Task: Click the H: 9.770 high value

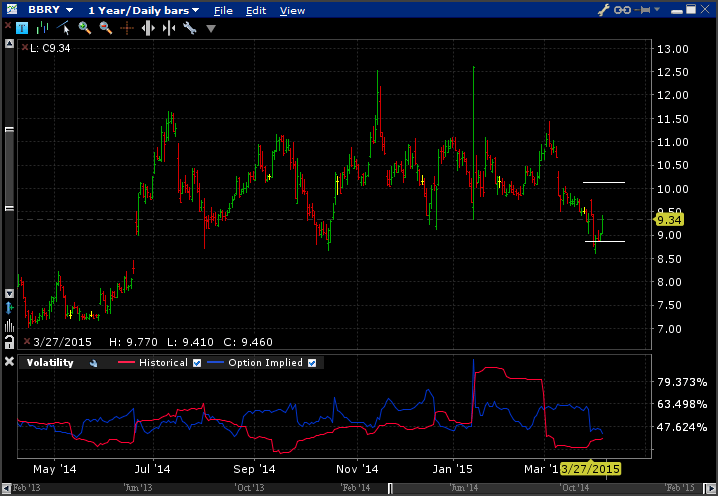Action: click(x=133, y=342)
